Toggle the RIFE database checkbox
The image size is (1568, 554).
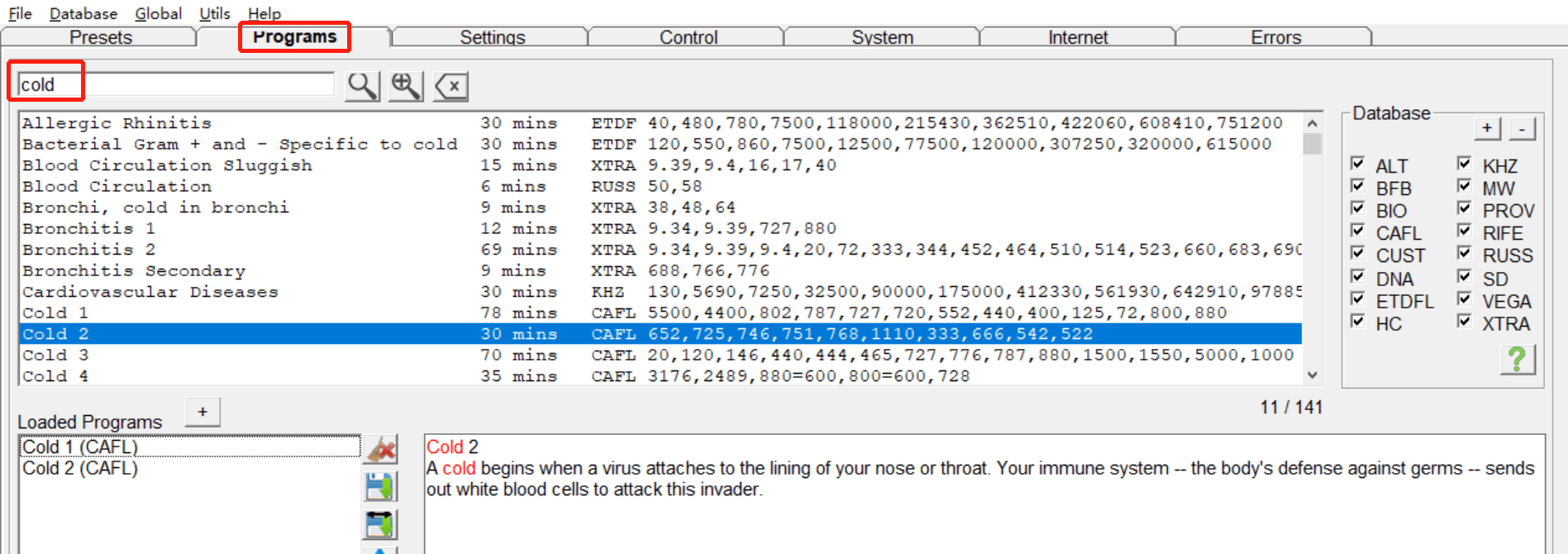(1464, 231)
